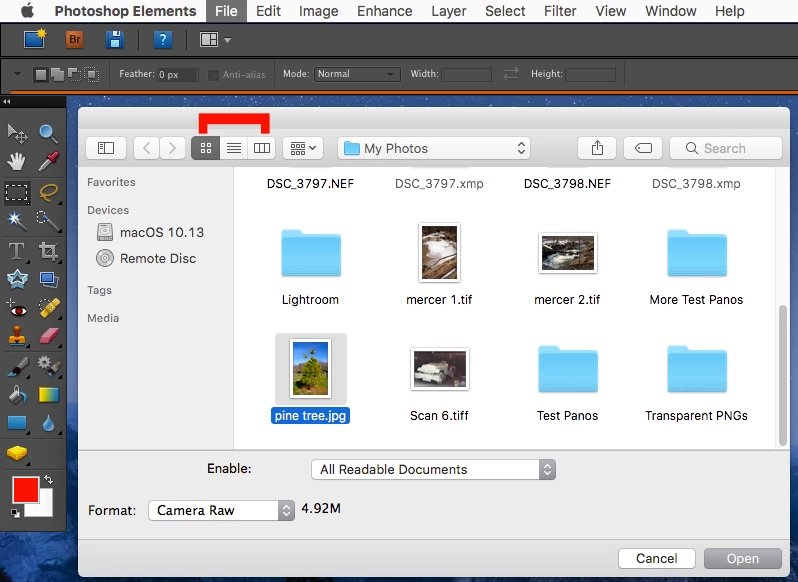
Task: Select the Rectangle shape tool
Action: [x=17, y=423]
